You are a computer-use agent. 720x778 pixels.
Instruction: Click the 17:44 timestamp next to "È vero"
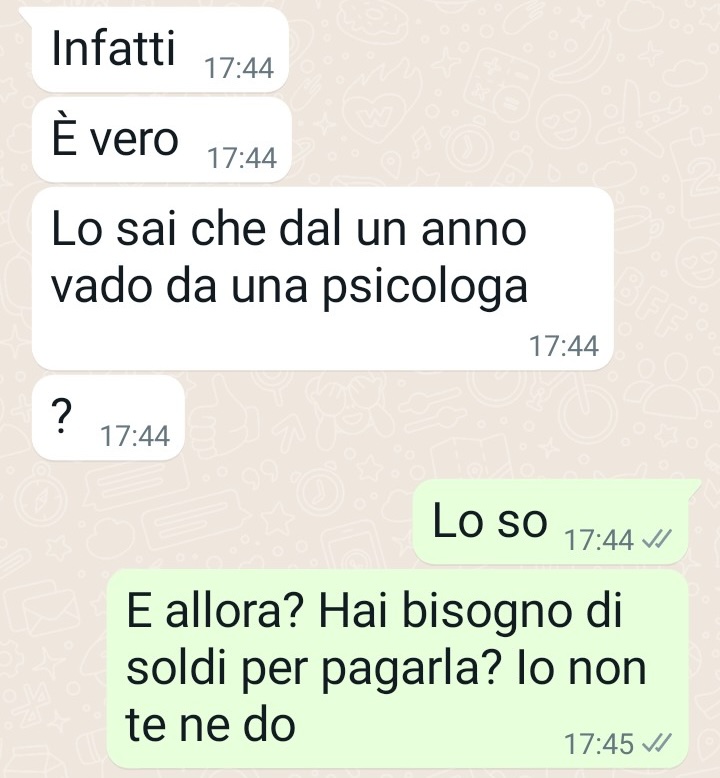pyautogui.click(x=242, y=158)
